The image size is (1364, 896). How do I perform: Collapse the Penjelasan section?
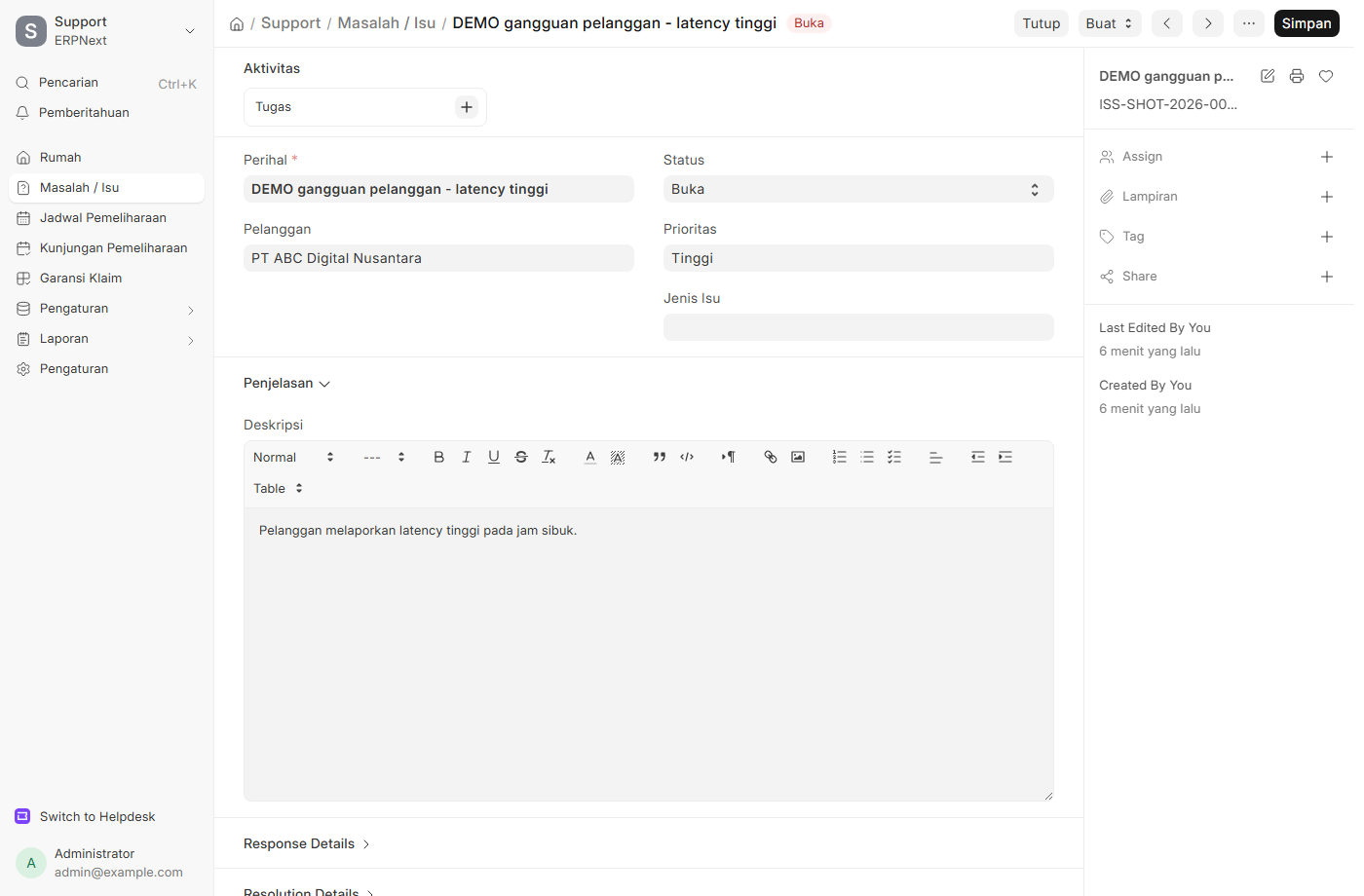click(x=286, y=384)
